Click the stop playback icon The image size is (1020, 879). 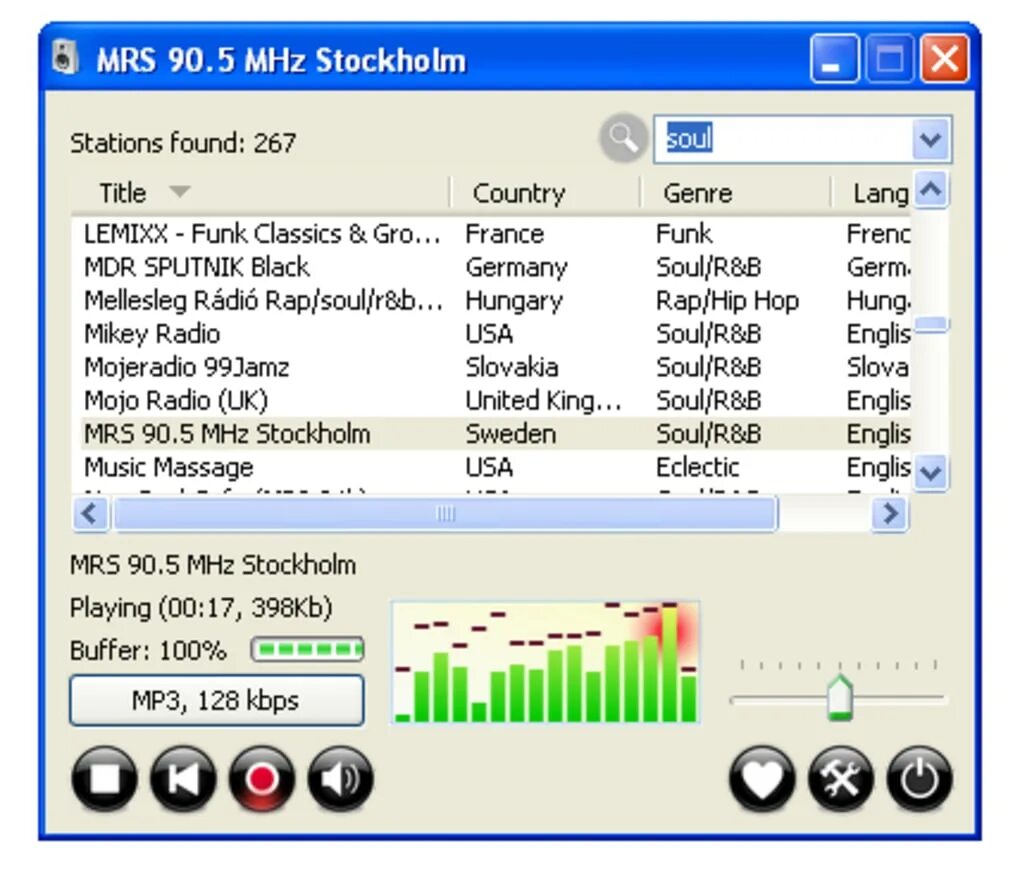coord(104,779)
